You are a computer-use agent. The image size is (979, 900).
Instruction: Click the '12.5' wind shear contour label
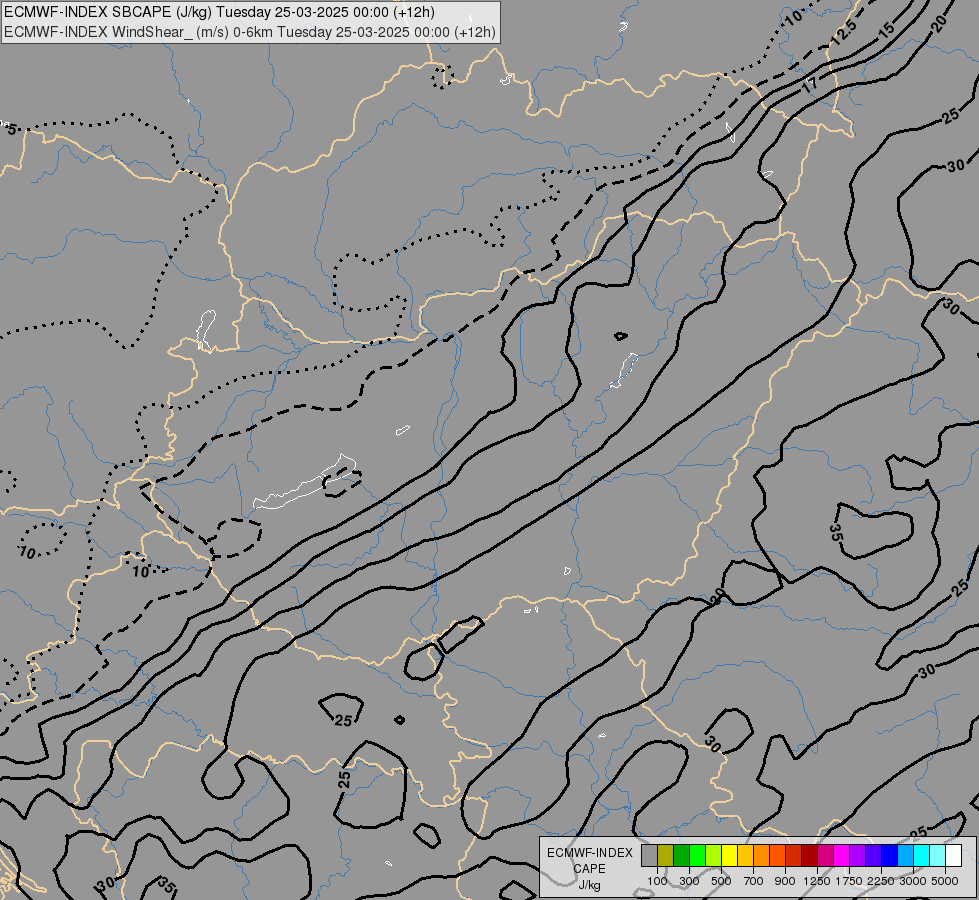tap(843, 32)
